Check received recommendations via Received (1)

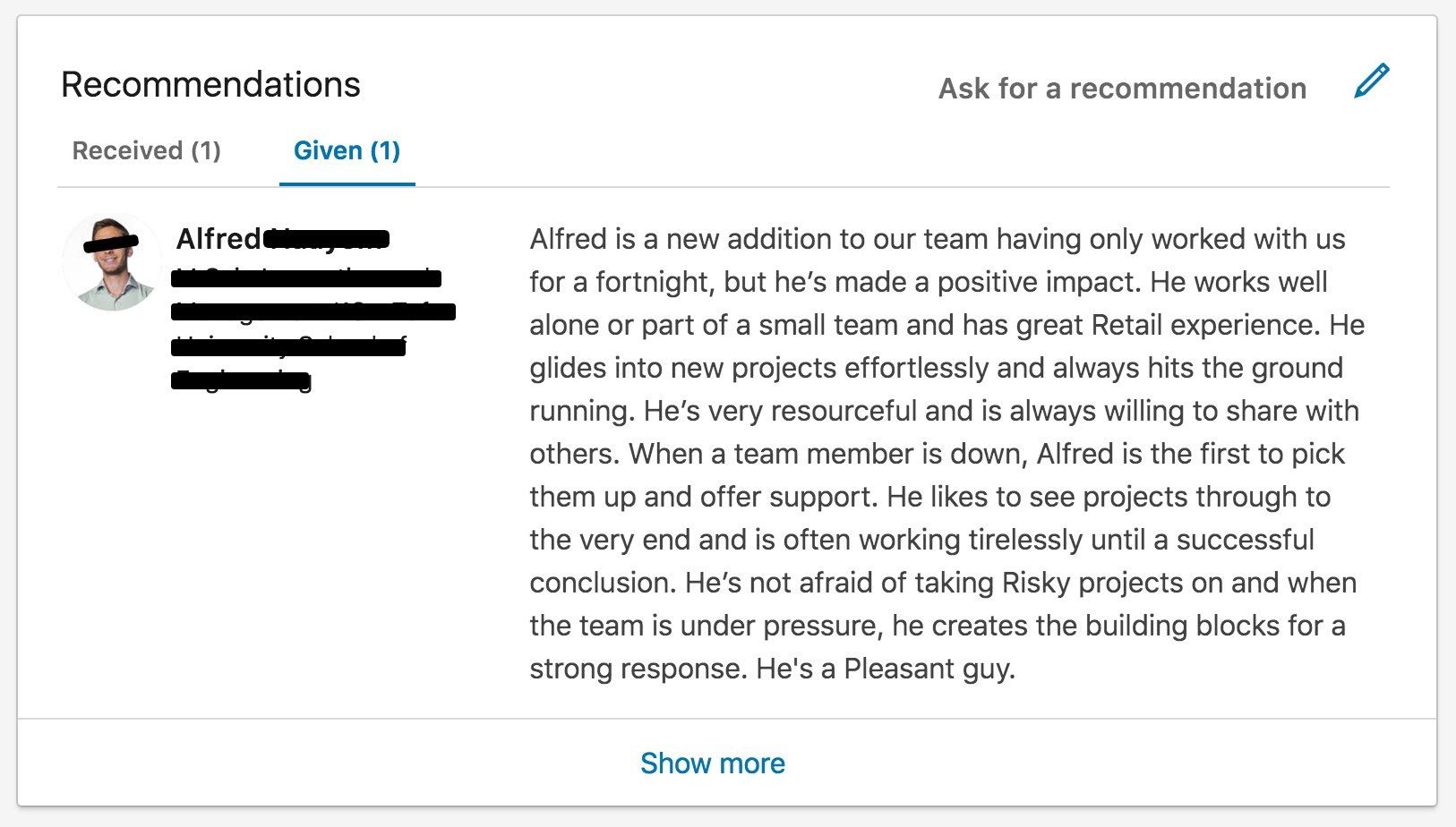click(147, 150)
